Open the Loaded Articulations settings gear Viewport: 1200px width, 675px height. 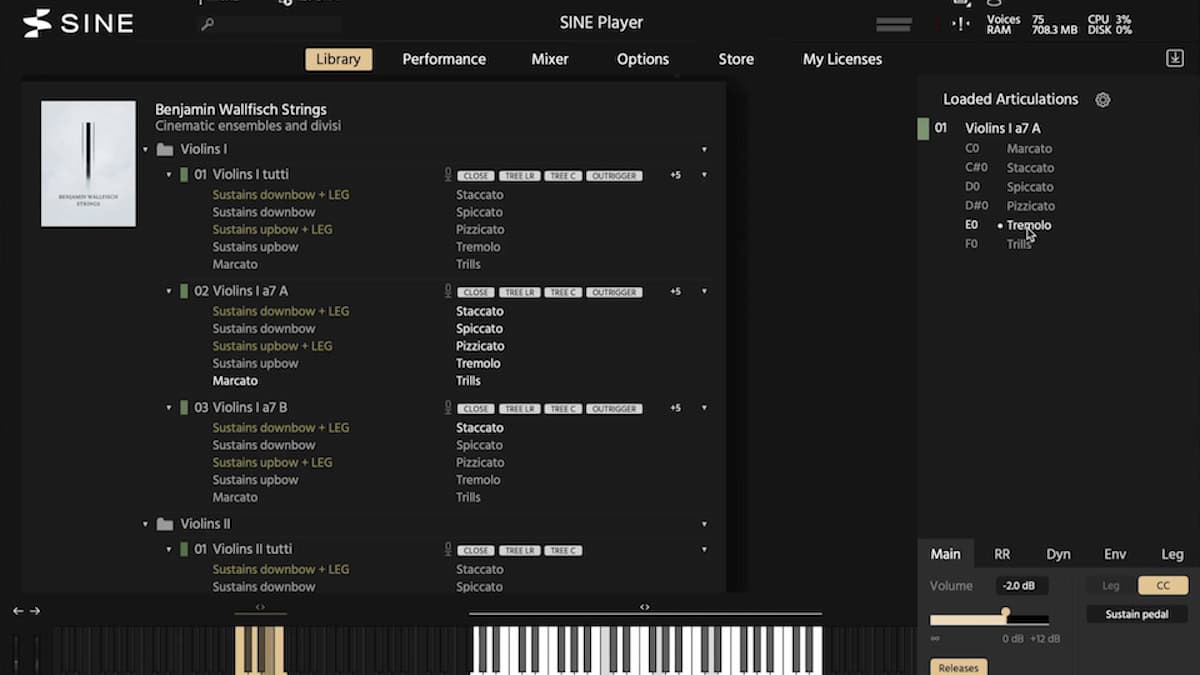point(1102,100)
